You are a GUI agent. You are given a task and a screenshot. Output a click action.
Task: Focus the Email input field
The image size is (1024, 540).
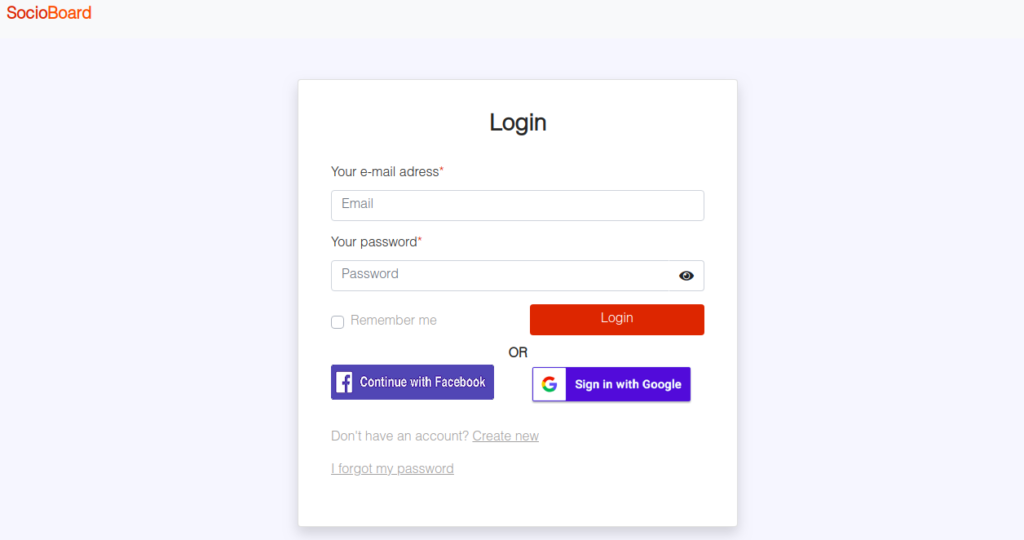[517, 205]
